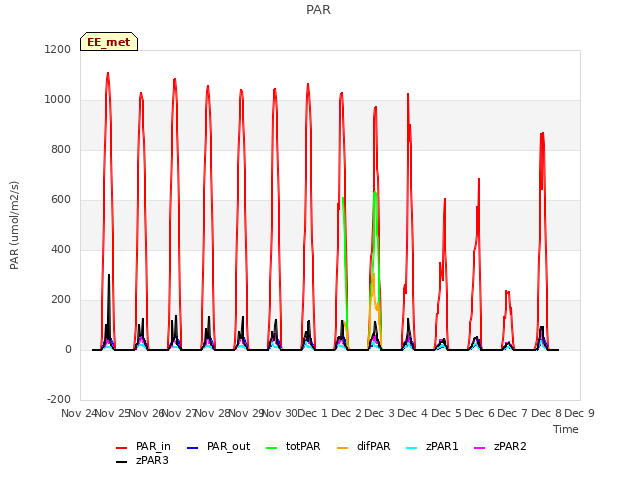Click the -200 y-axis tick label
The width and height of the screenshot is (640, 480).
point(59,400)
